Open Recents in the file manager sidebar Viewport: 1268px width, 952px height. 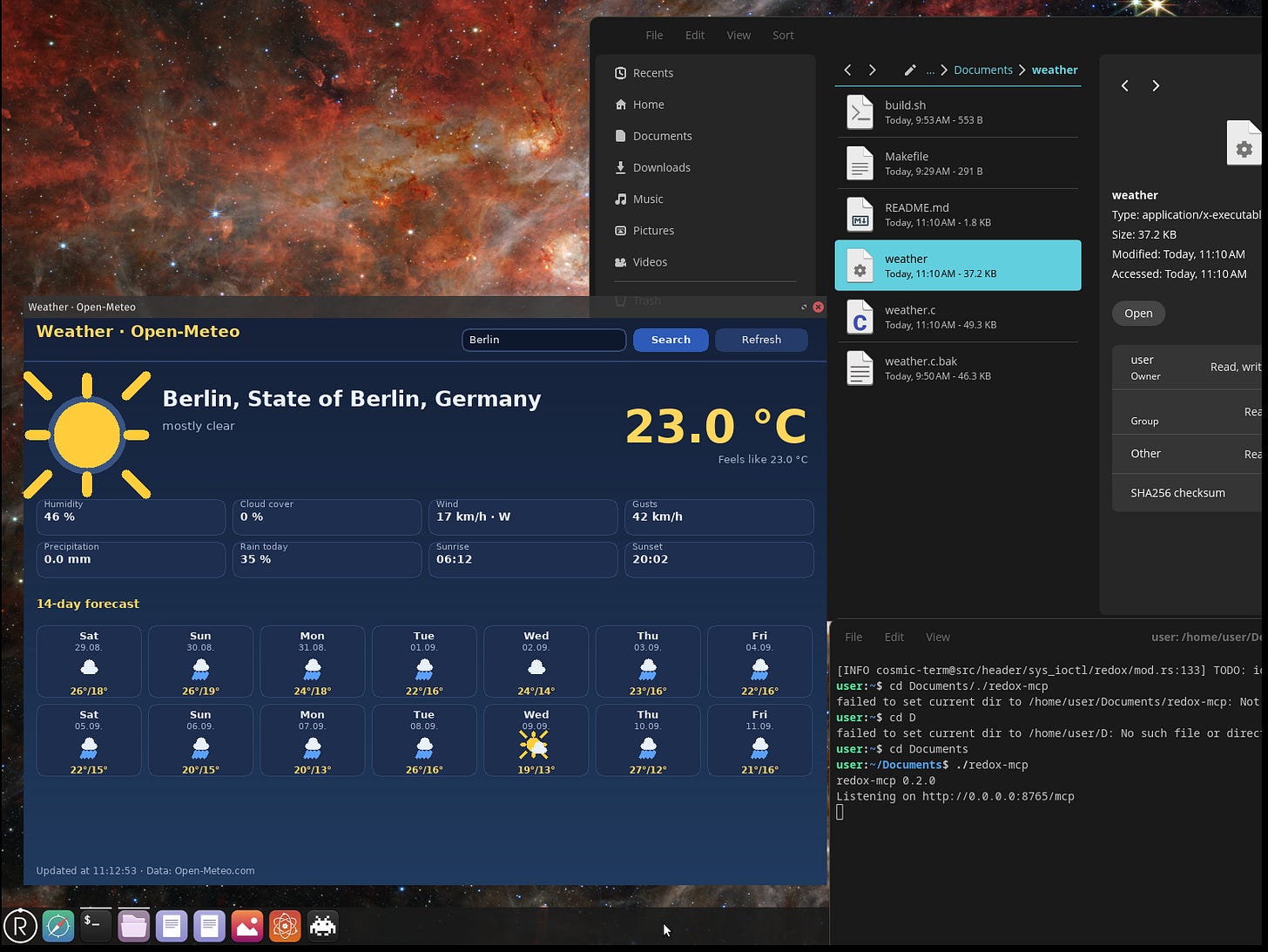tap(705, 73)
